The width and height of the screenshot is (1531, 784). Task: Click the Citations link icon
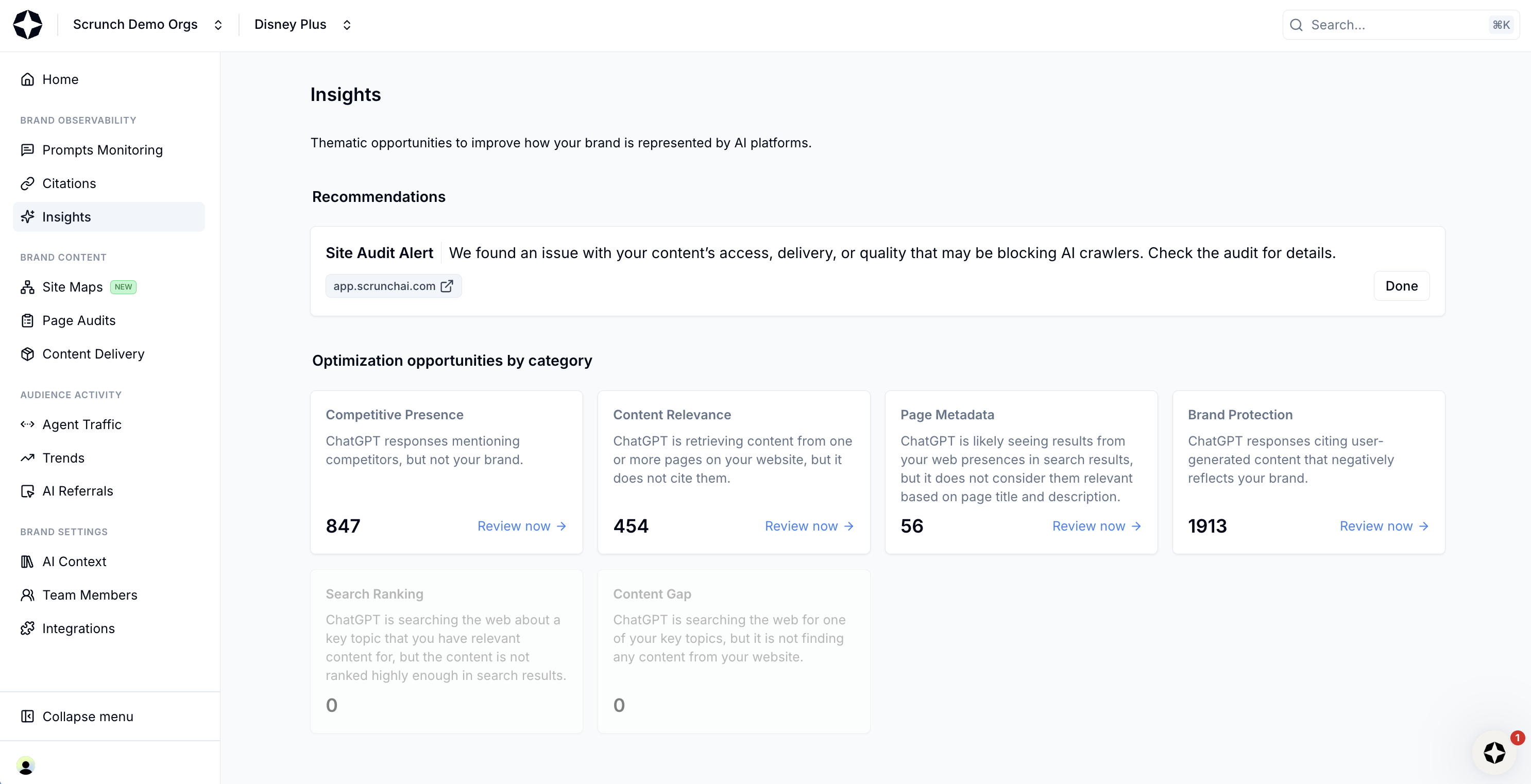pos(27,183)
